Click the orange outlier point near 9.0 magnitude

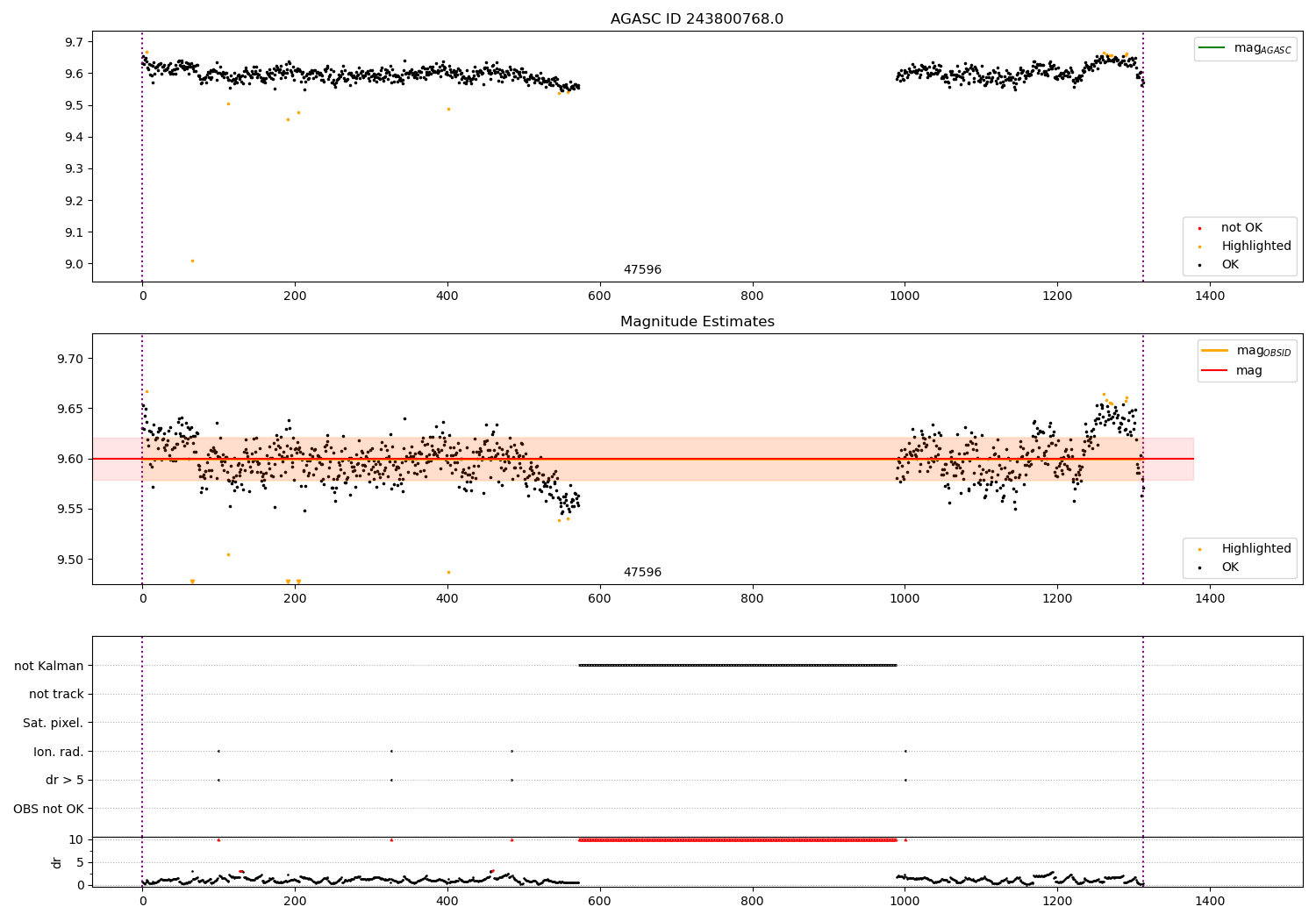click(x=192, y=261)
